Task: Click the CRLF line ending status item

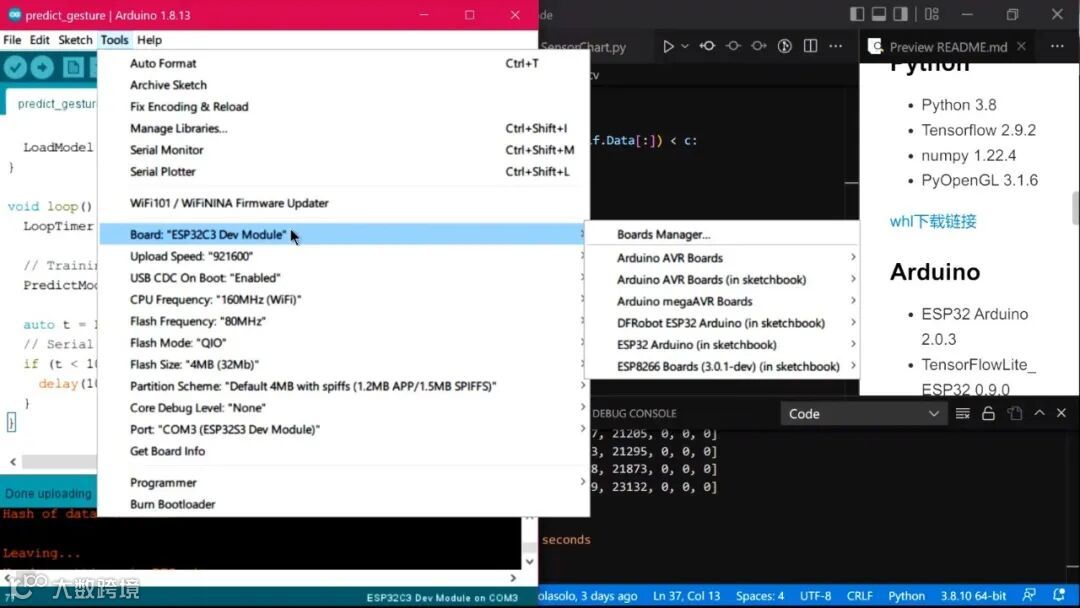Action: click(x=860, y=596)
